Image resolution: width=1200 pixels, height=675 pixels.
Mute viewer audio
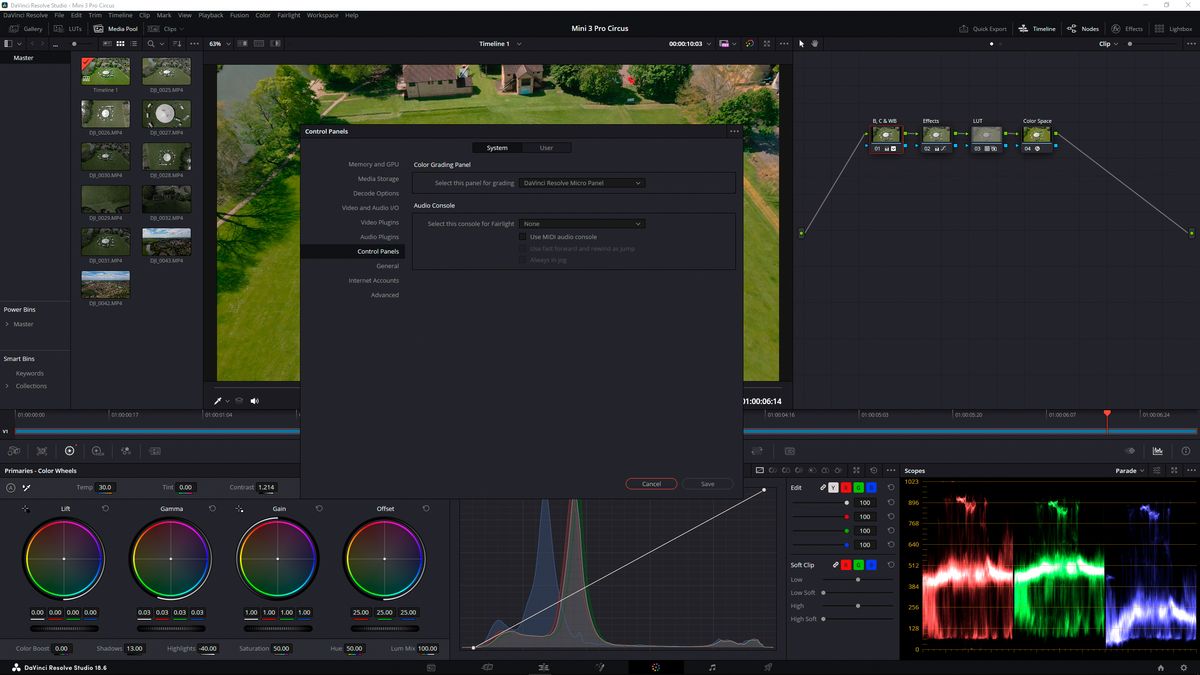254,400
